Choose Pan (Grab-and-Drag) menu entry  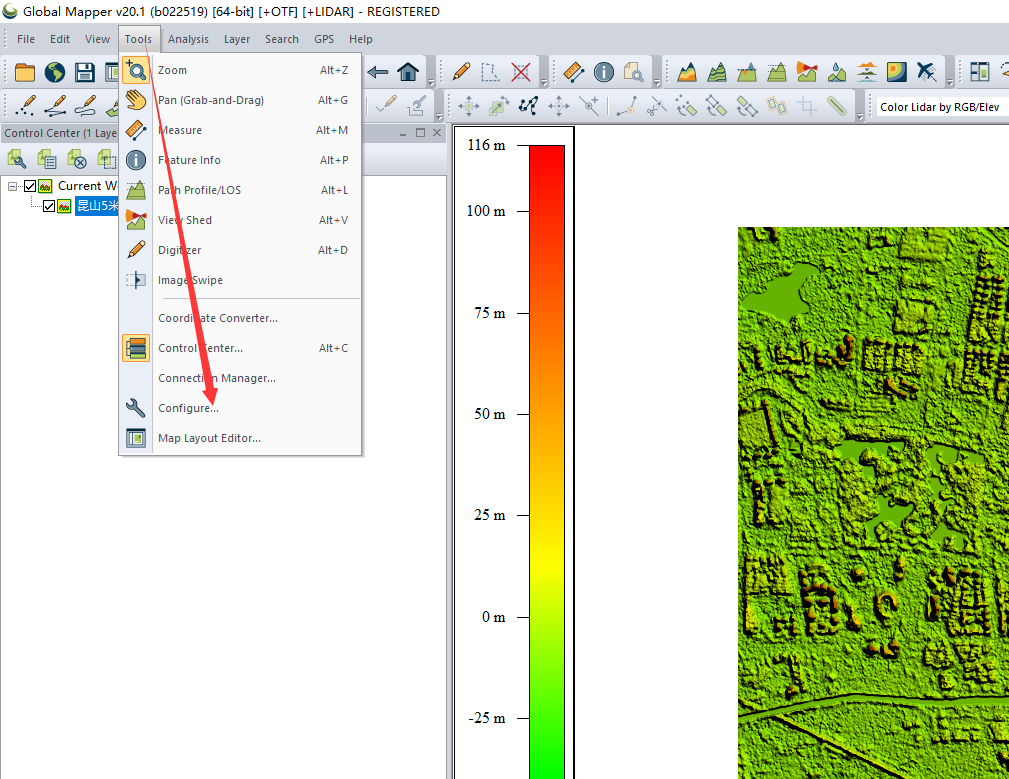pyautogui.click(x=240, y=100)
